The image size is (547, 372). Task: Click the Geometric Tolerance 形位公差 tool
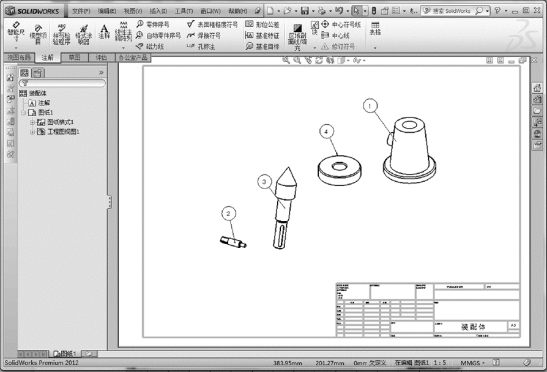[262, 24]
